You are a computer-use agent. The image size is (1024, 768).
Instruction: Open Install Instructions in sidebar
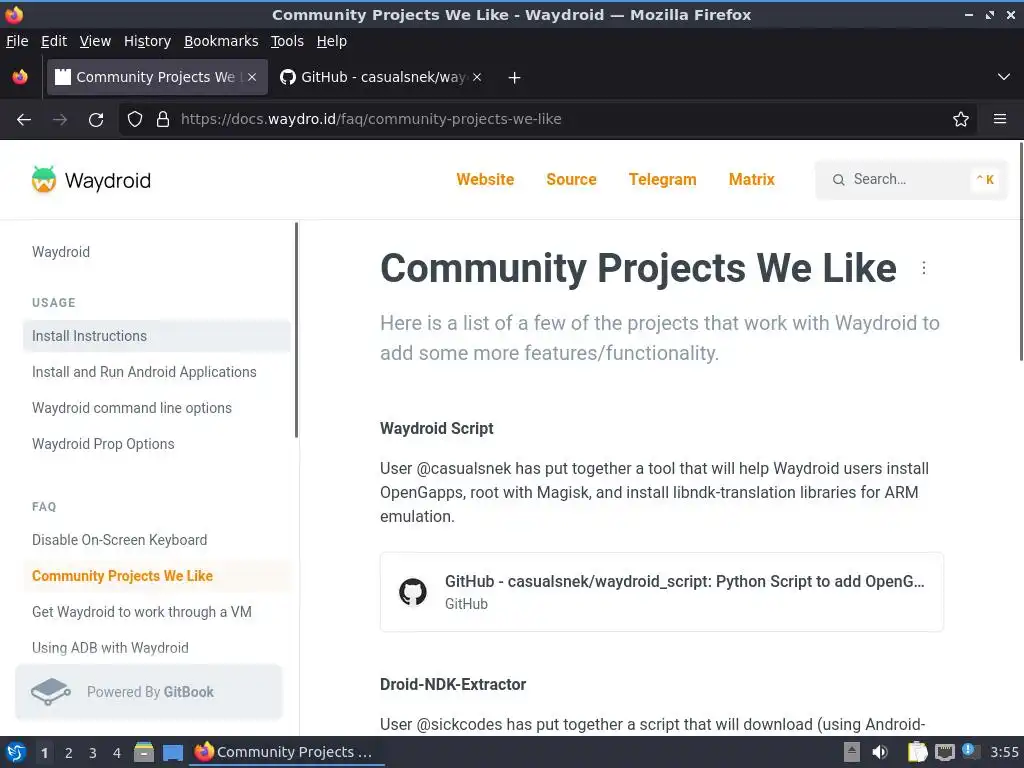point(157,336)
